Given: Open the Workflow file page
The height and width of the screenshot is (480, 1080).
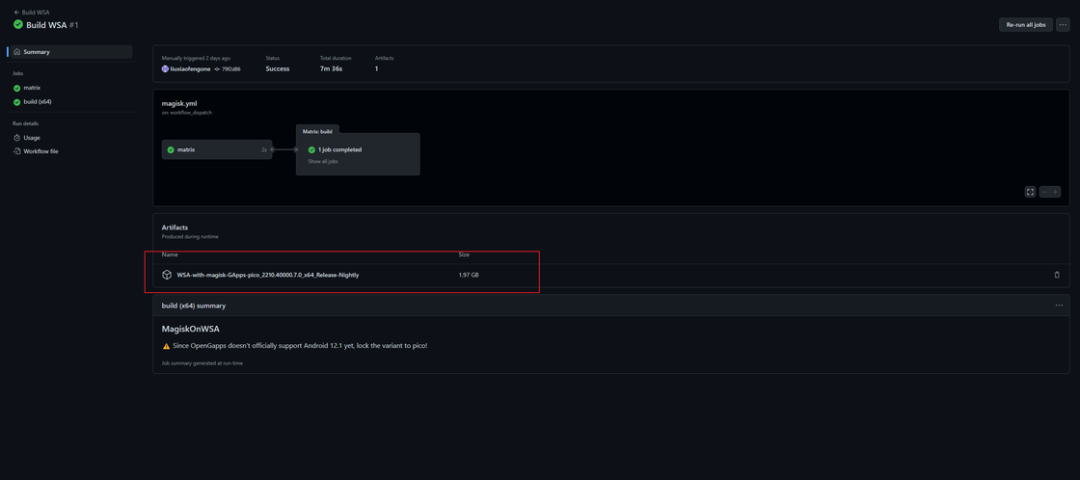Looking at the screenshot, I should 41,151.
